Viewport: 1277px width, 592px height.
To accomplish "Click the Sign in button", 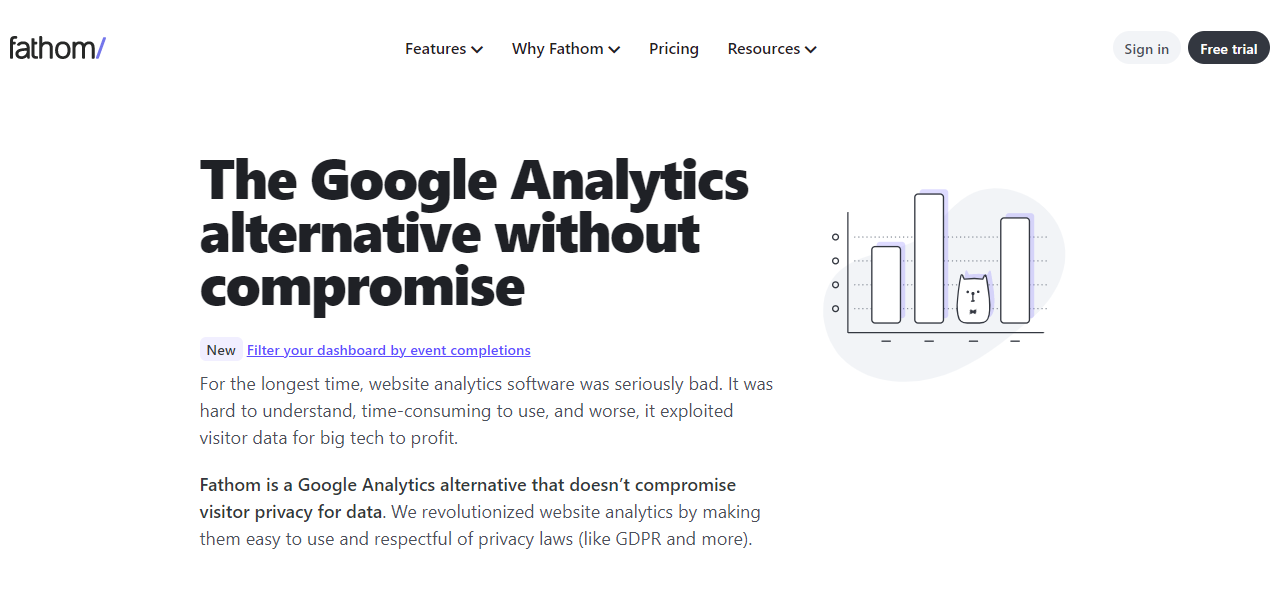I will [x=1146, y=48].
